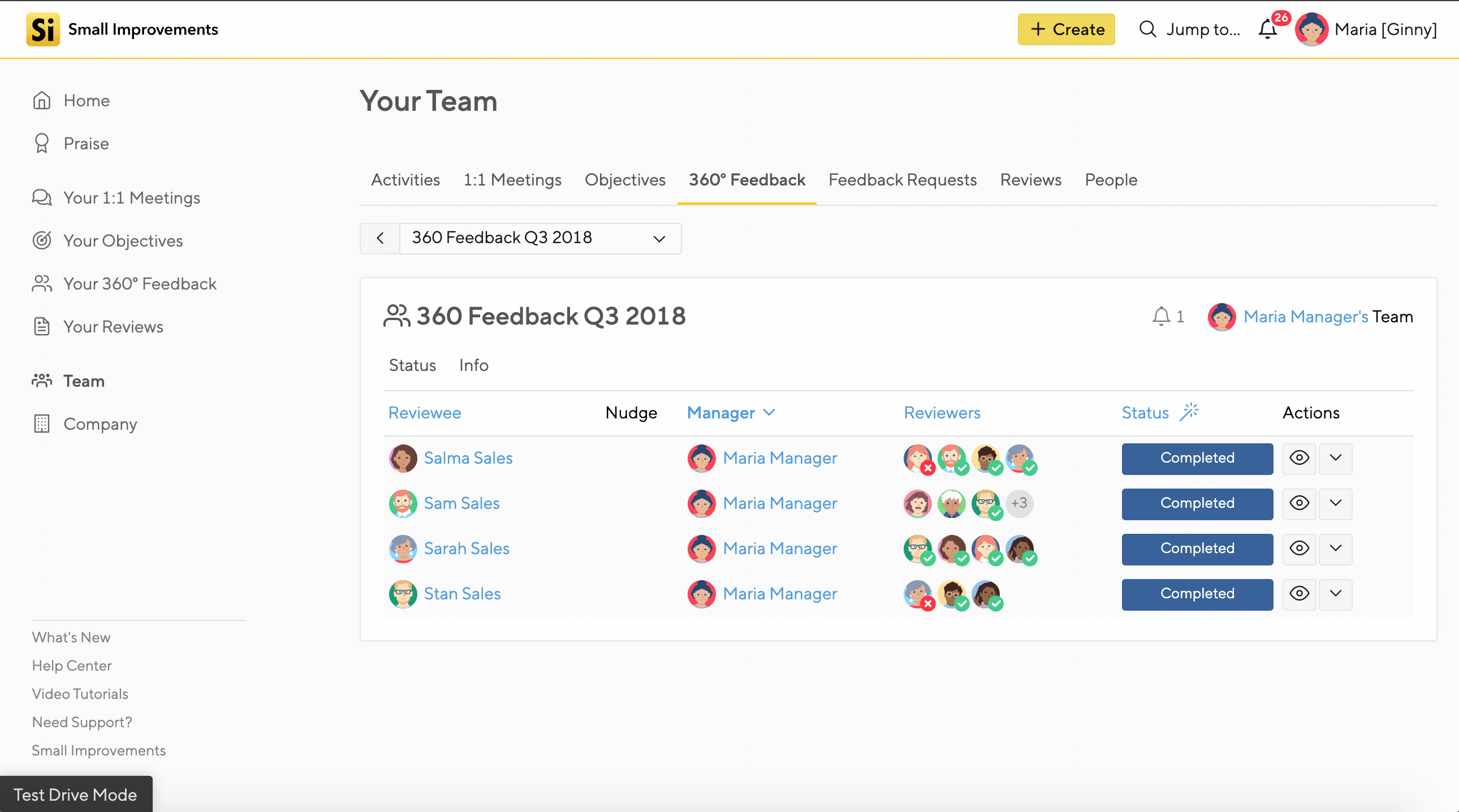Image resolution: width=1459 pixels, height=812 pixels.
Task: Open the Status sub-tab in card
Action: (x=412, y=365)
